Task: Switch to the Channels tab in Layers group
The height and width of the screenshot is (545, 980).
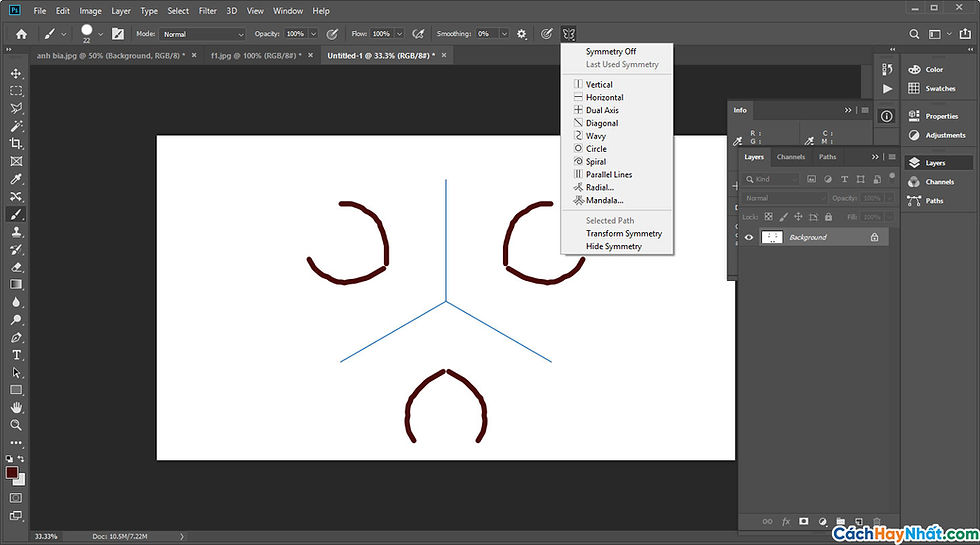Action: click(791, 157)
